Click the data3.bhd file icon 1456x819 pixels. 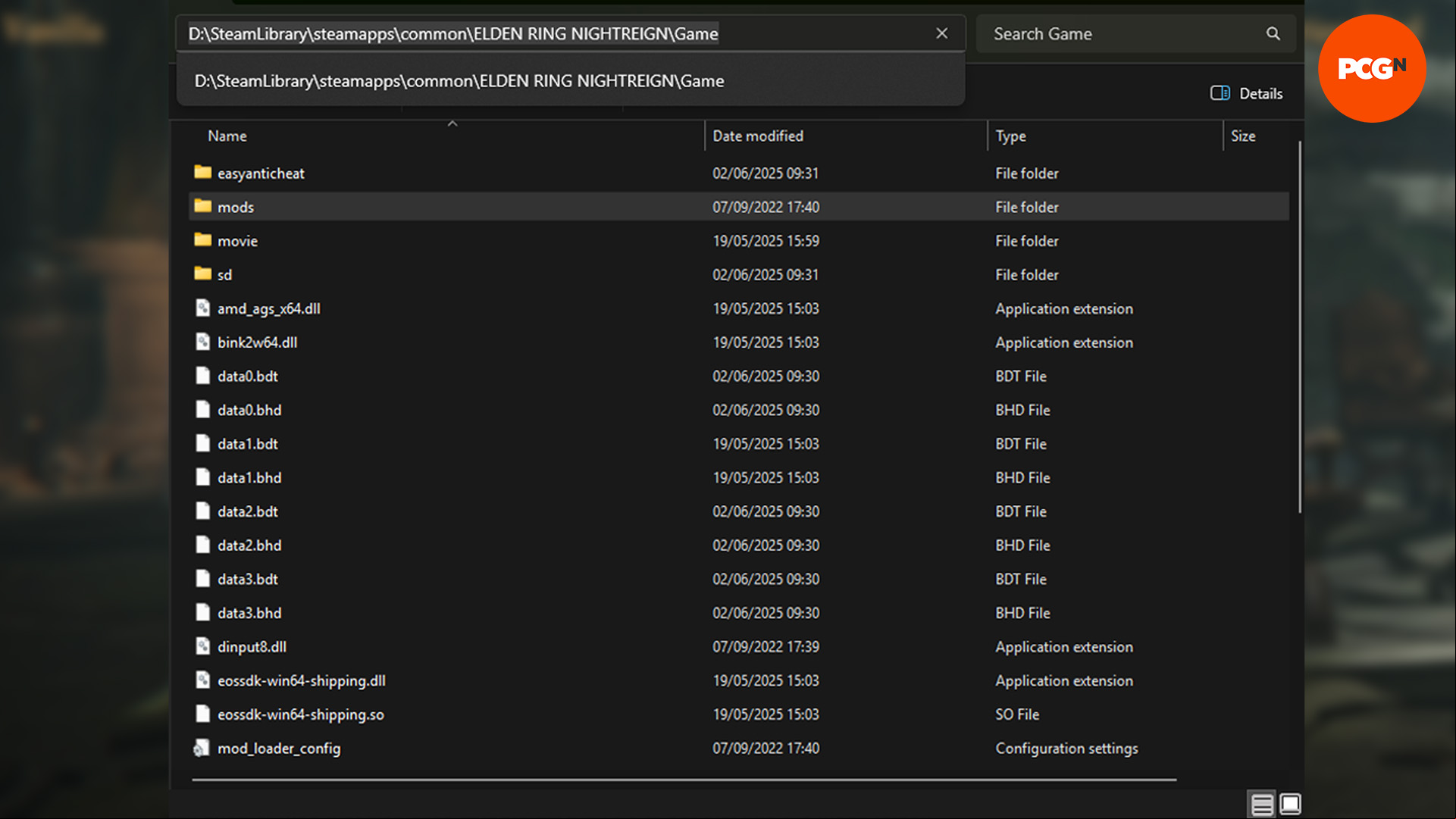[x=202, y=612]
